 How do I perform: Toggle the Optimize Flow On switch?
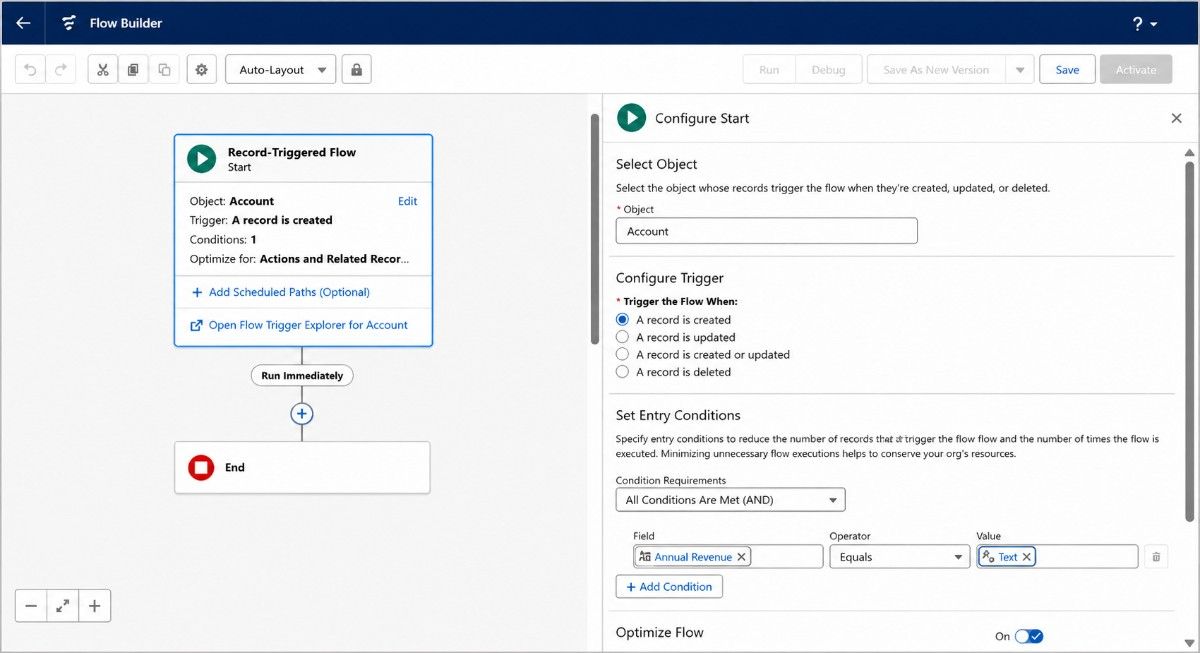pos(1029,636)
